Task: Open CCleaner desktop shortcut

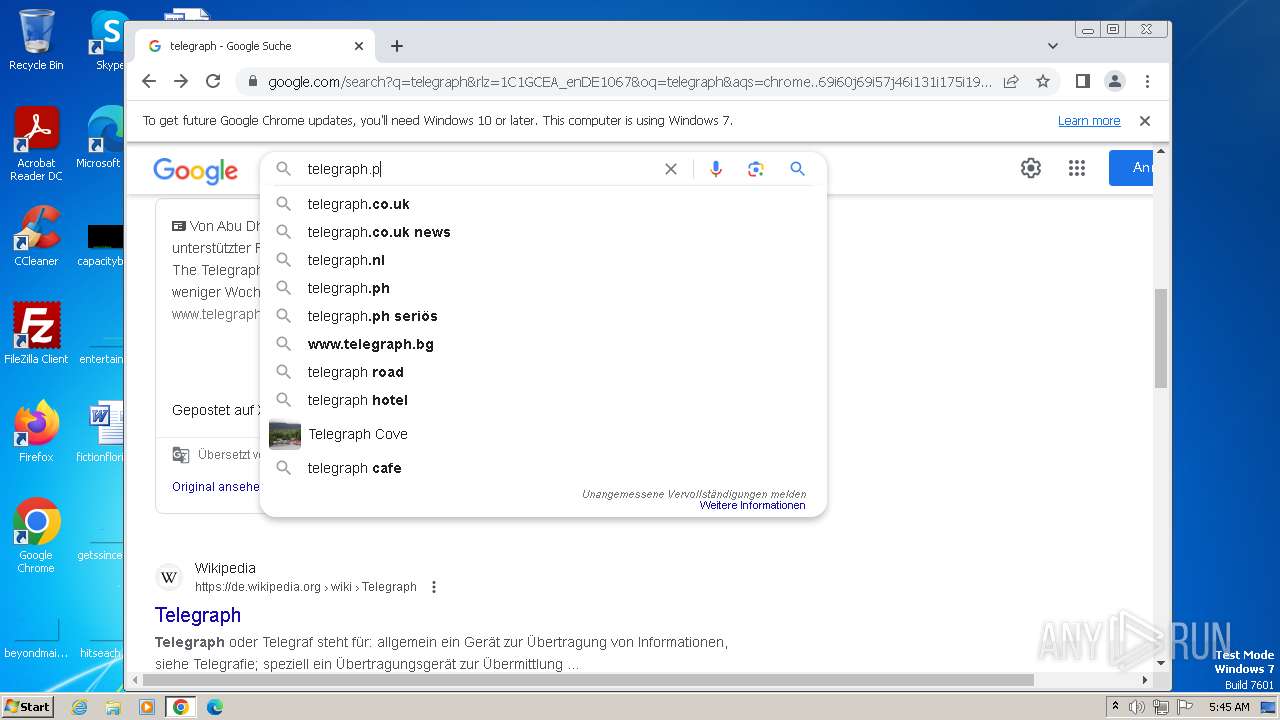Action: click(x=36, y=236)
